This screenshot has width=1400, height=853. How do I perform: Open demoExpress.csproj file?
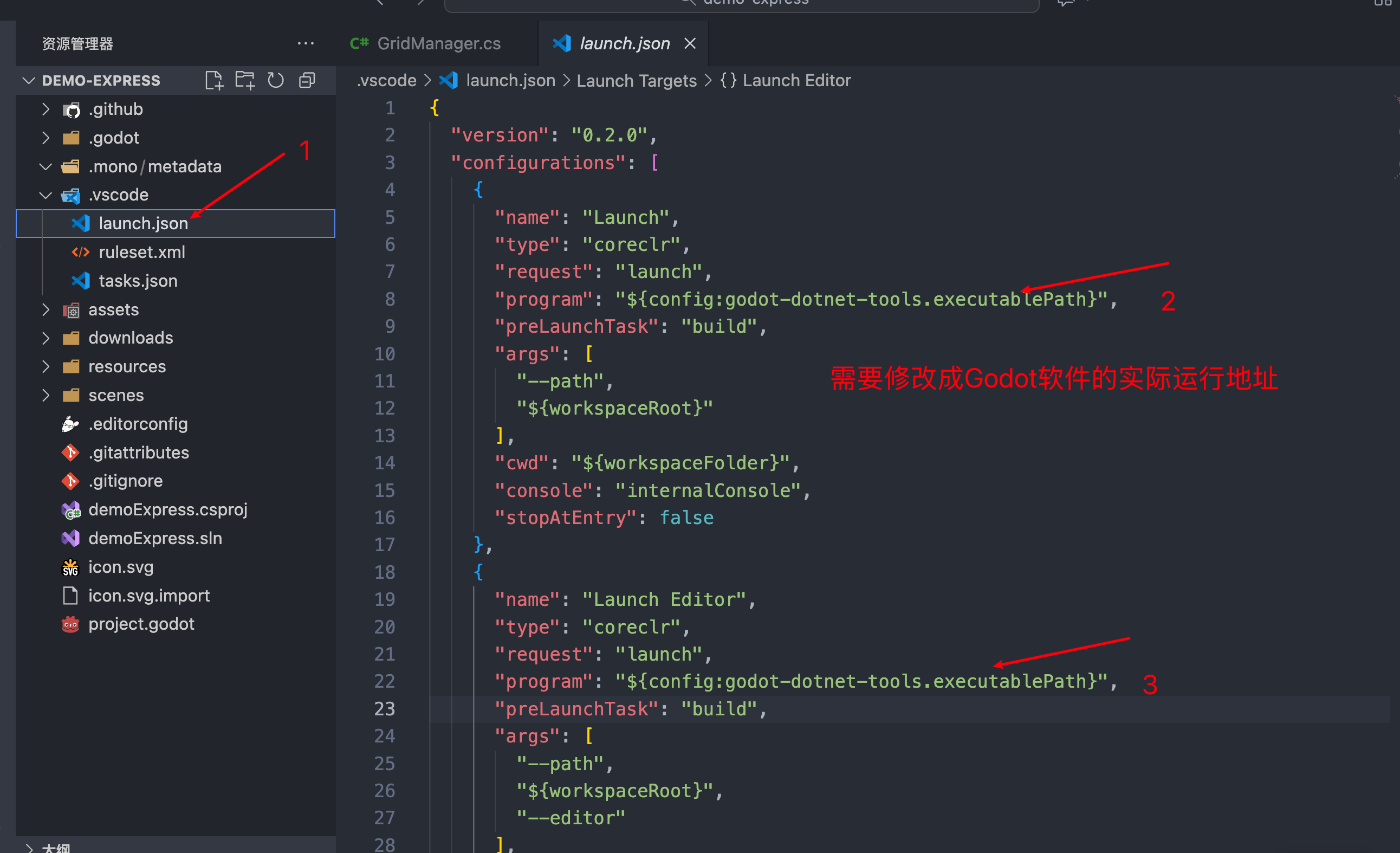tap(167, 510)
